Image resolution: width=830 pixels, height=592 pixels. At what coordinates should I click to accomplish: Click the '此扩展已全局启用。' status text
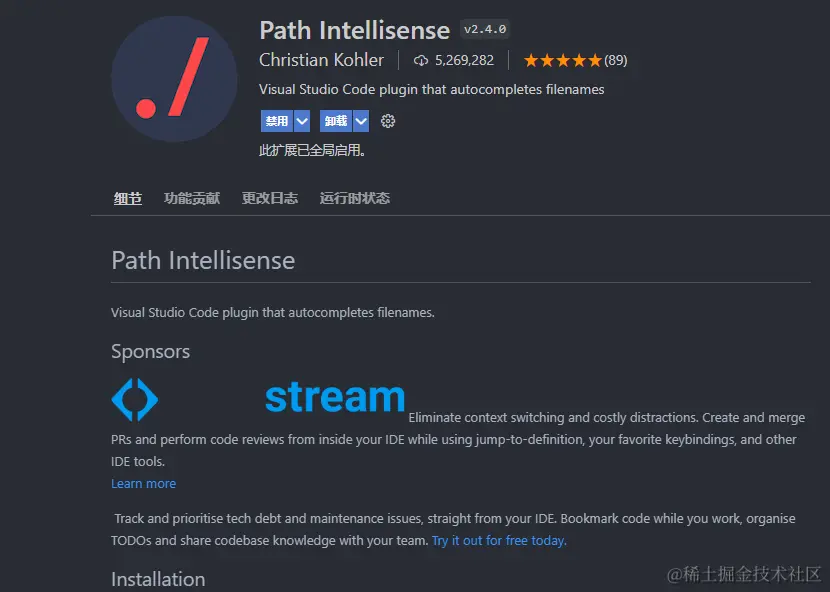[312, 150]
